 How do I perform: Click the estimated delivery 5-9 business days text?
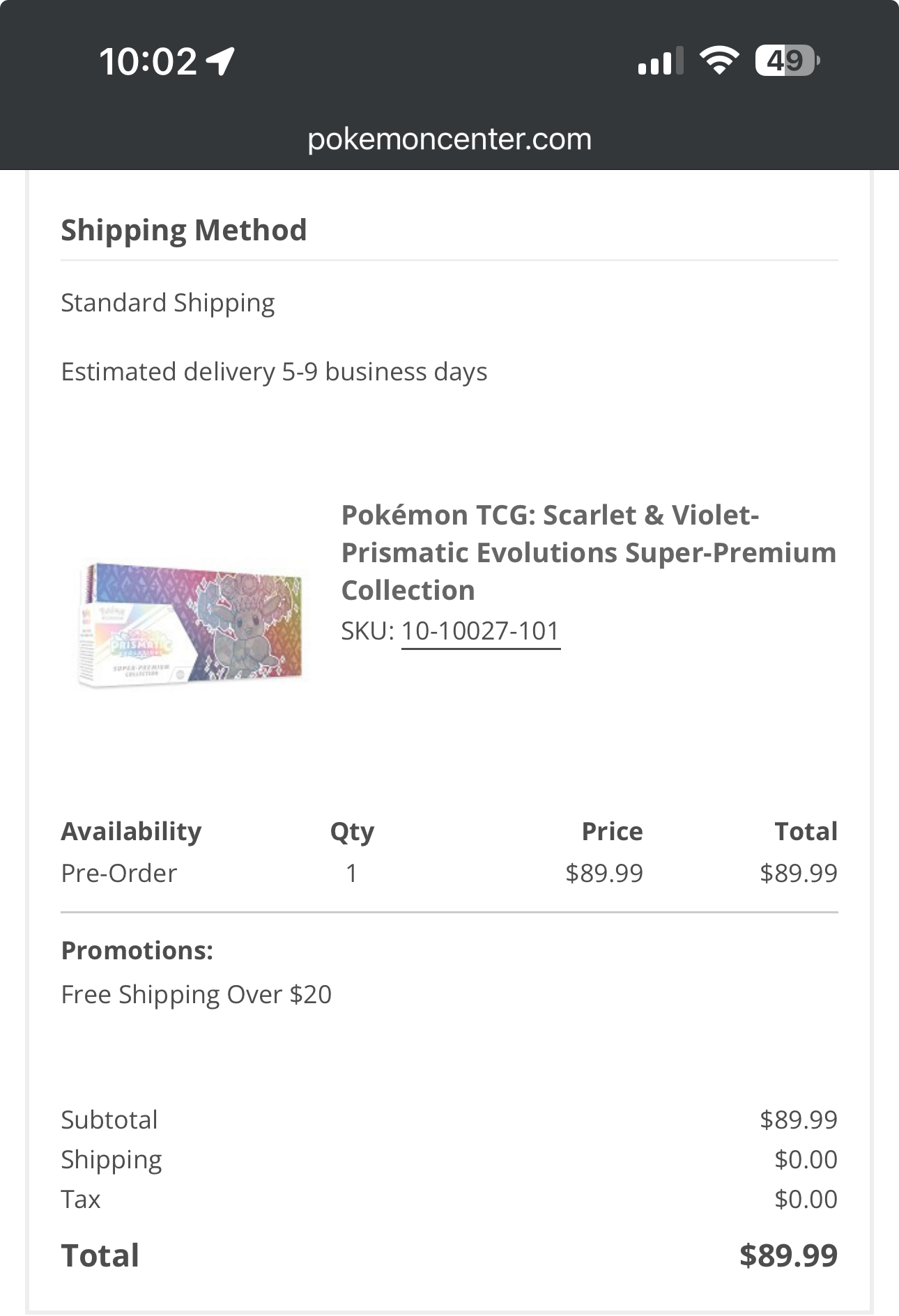coord(274,372)
